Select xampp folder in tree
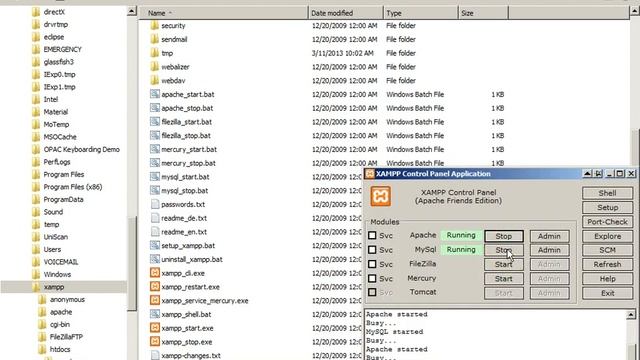640x360 pixels. pos(54,287)
